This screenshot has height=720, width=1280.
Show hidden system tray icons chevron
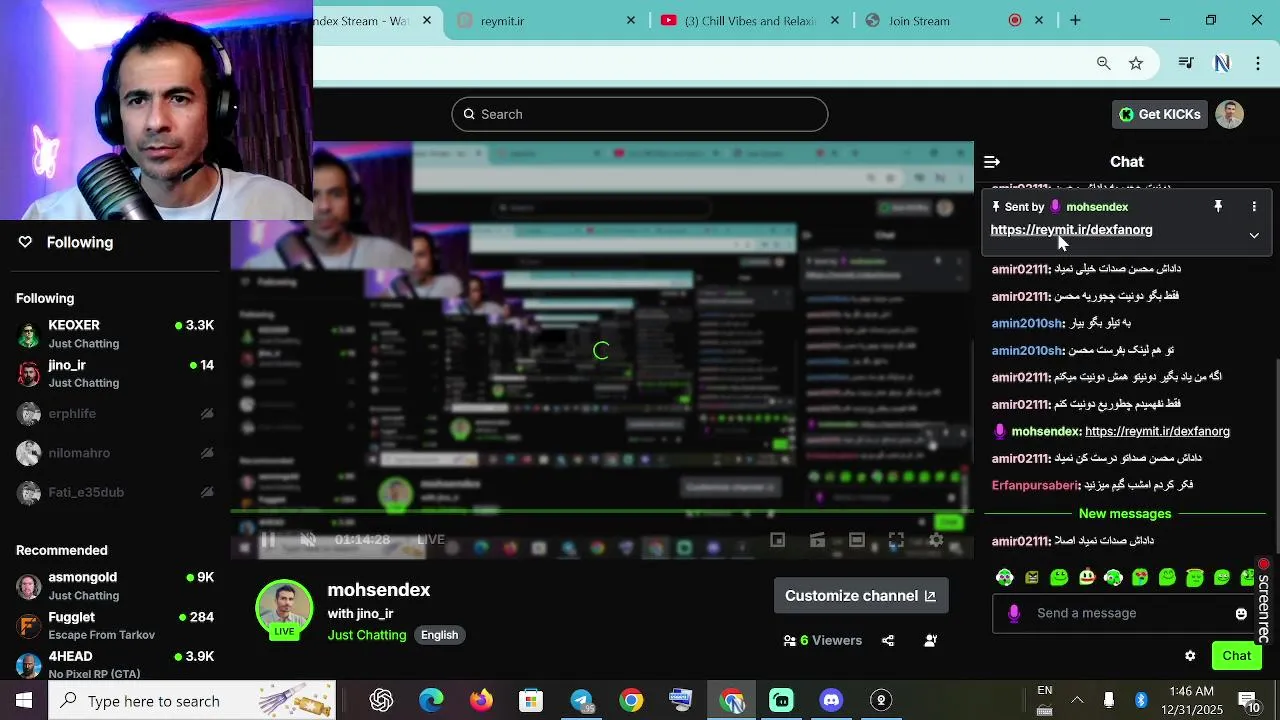pos(1077,701)
